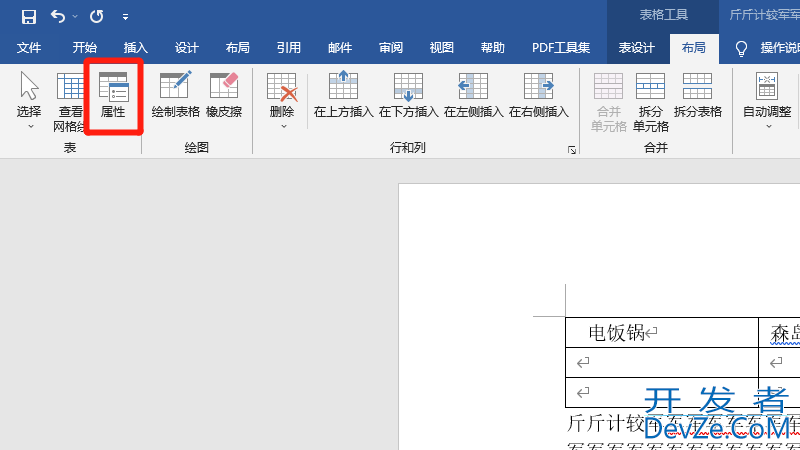Open table 属性 properties
The width and height of the screenshot is (800, 450).
(113, 96)
